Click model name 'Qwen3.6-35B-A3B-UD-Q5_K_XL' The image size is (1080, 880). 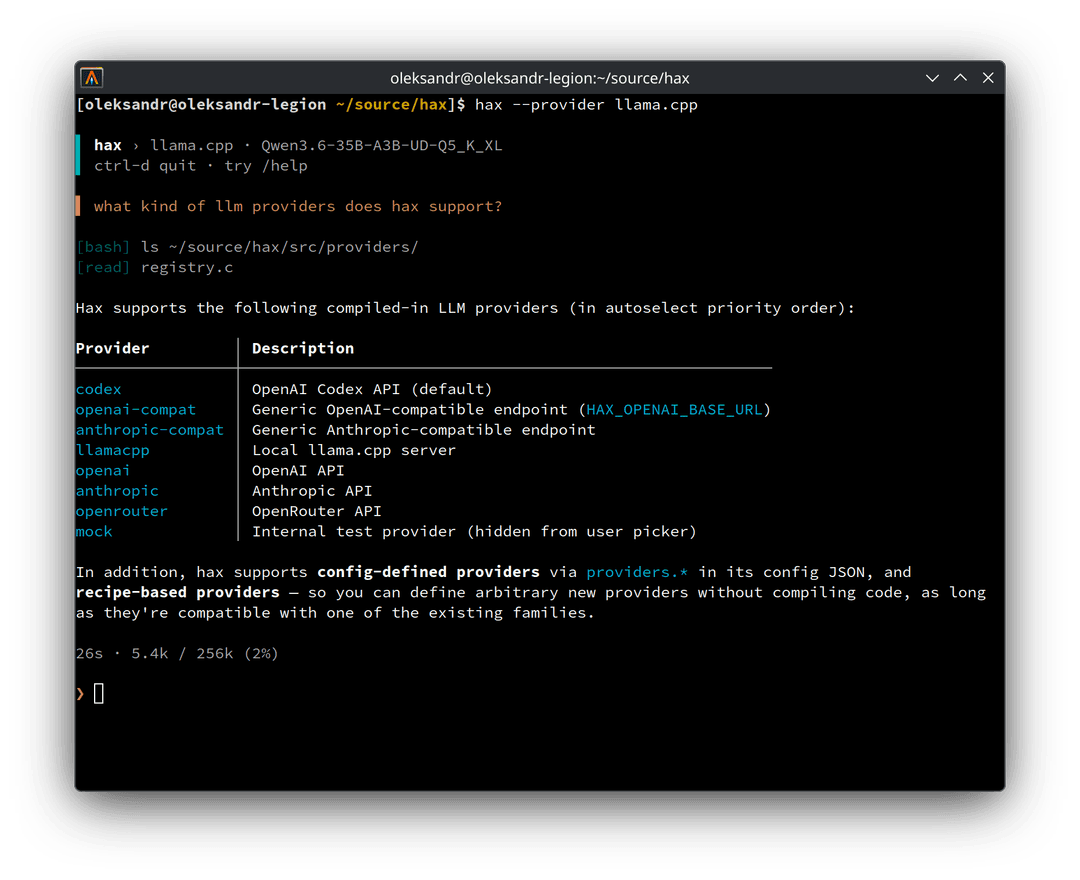(x=381, y=145)
